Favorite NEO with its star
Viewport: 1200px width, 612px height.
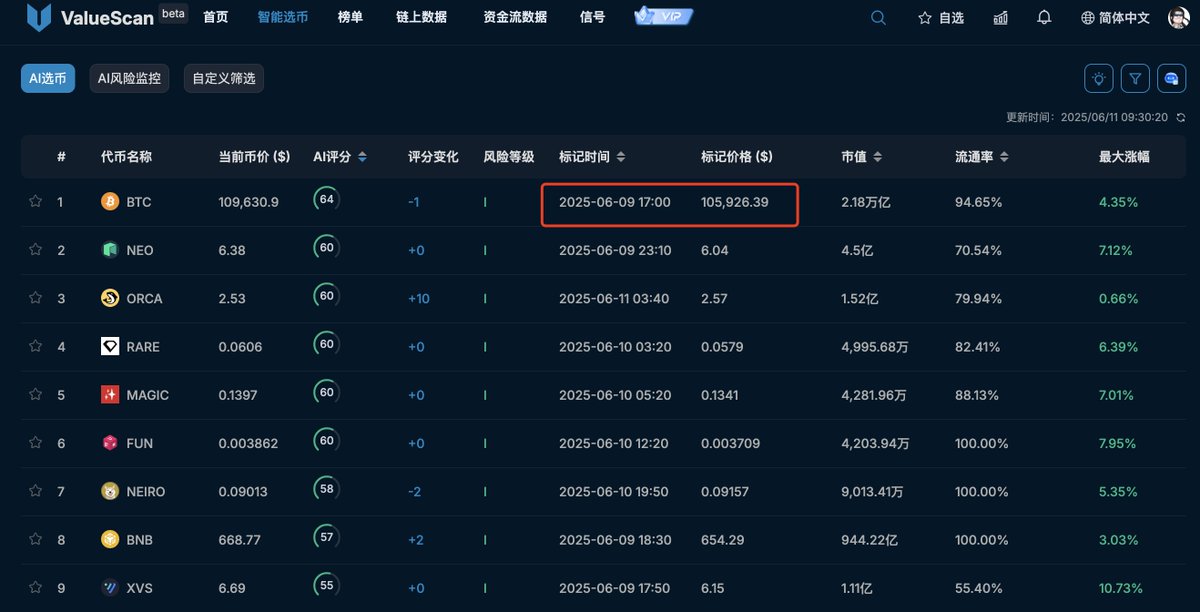36,249
